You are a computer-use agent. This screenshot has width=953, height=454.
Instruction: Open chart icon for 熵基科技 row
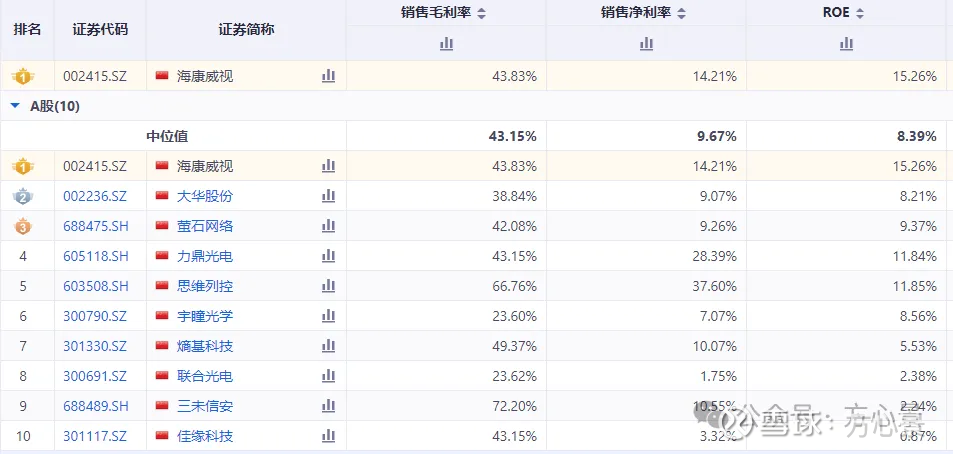click(329, 346)
